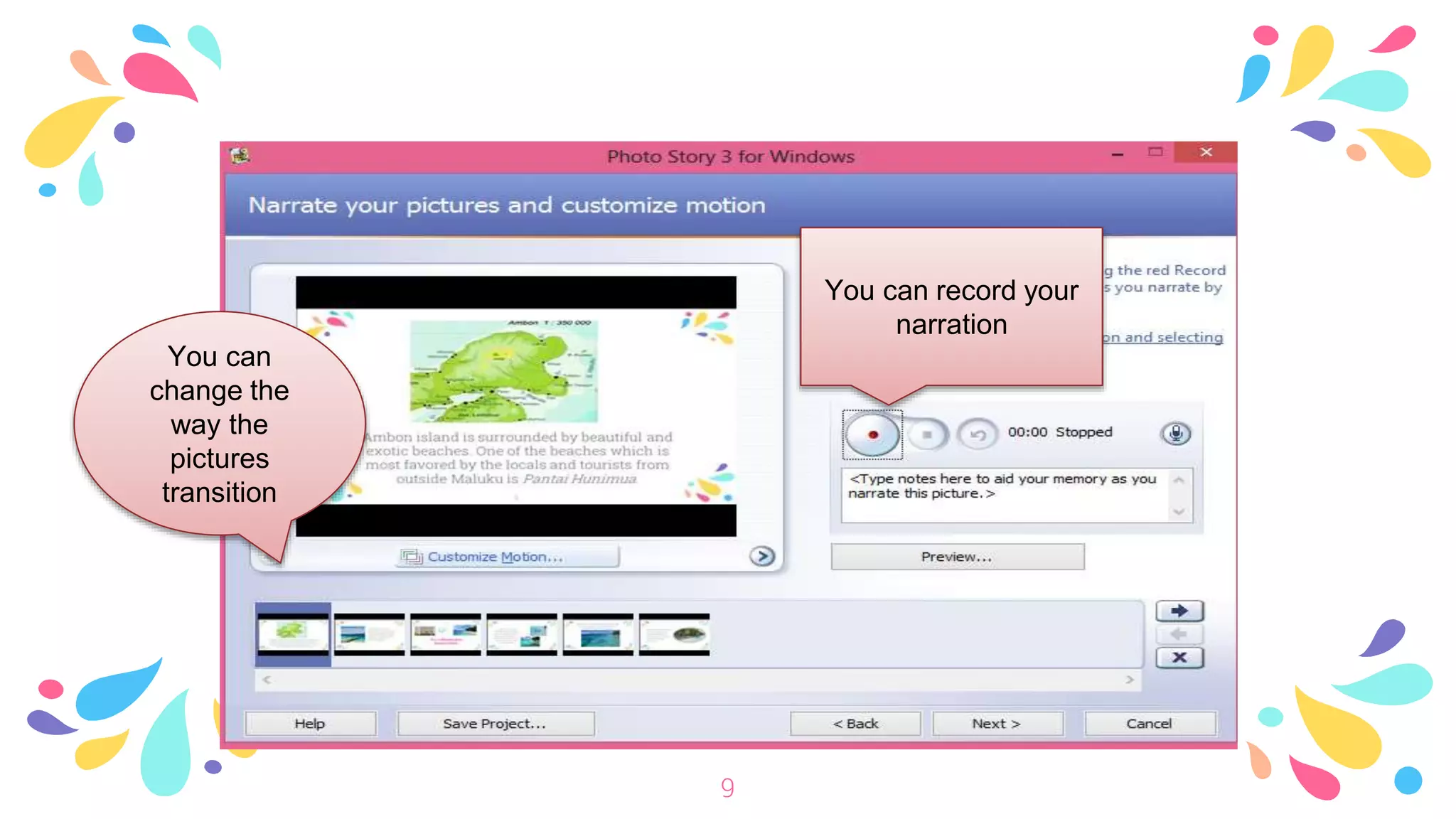Go back with the Back button

[x=855, y=724]
